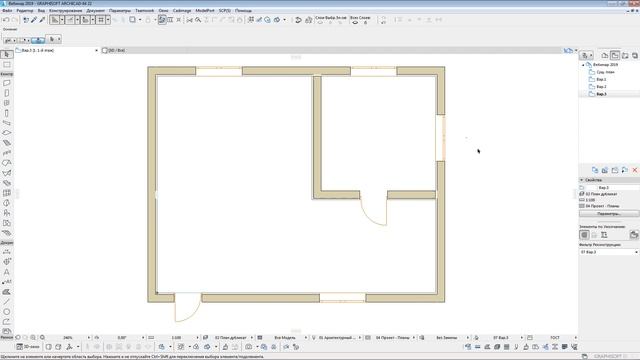The image size is (640, 360).
Task: Select the Line tool
Action: tap(7, 302)
